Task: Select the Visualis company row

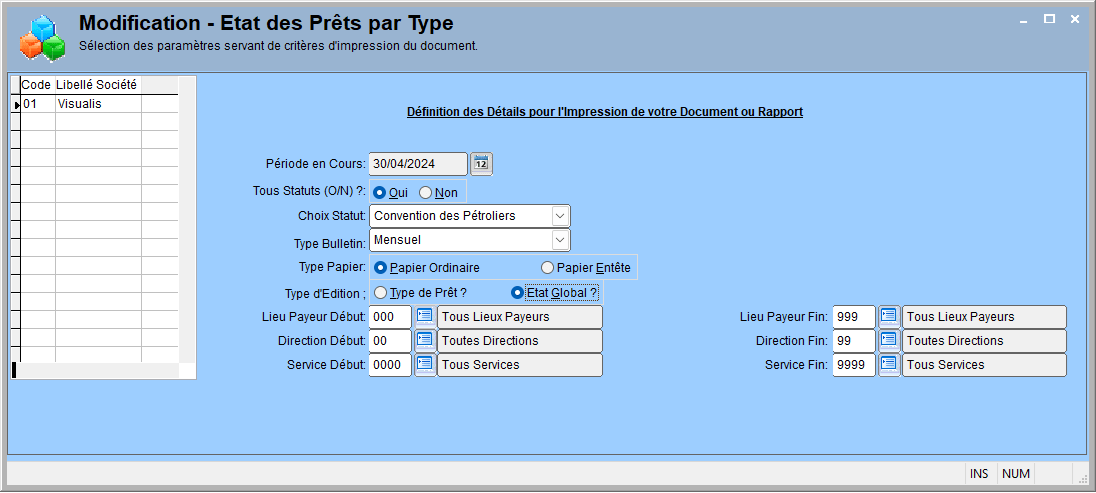Action: (96, 103)
